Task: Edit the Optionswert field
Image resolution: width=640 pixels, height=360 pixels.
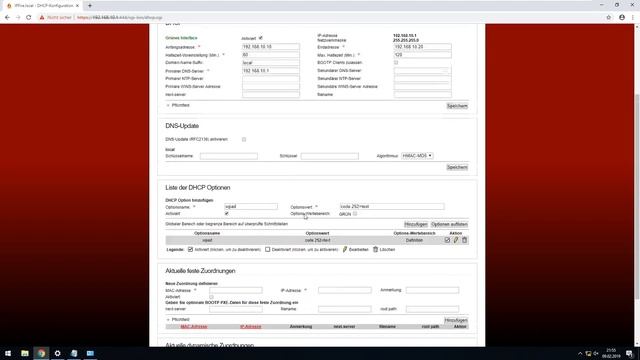Action: coord(392,207)
